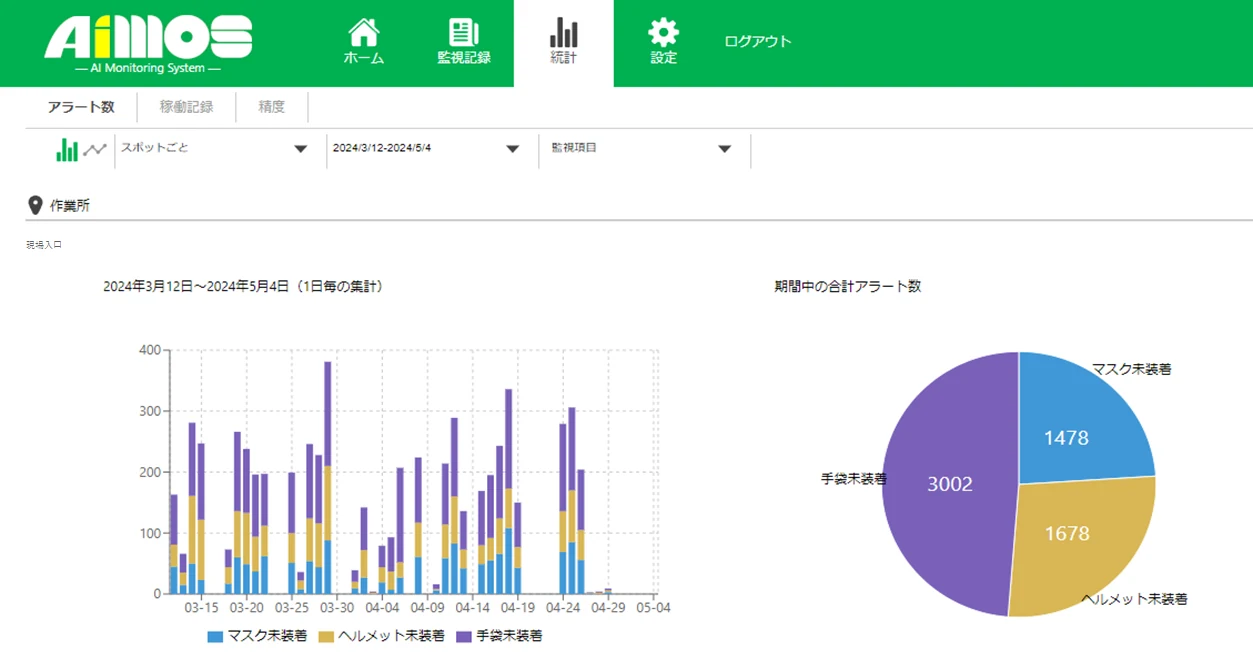Click the 現場入口 label
The width and height of the screenshot is (1253, 652).
(x=44, y=244)
